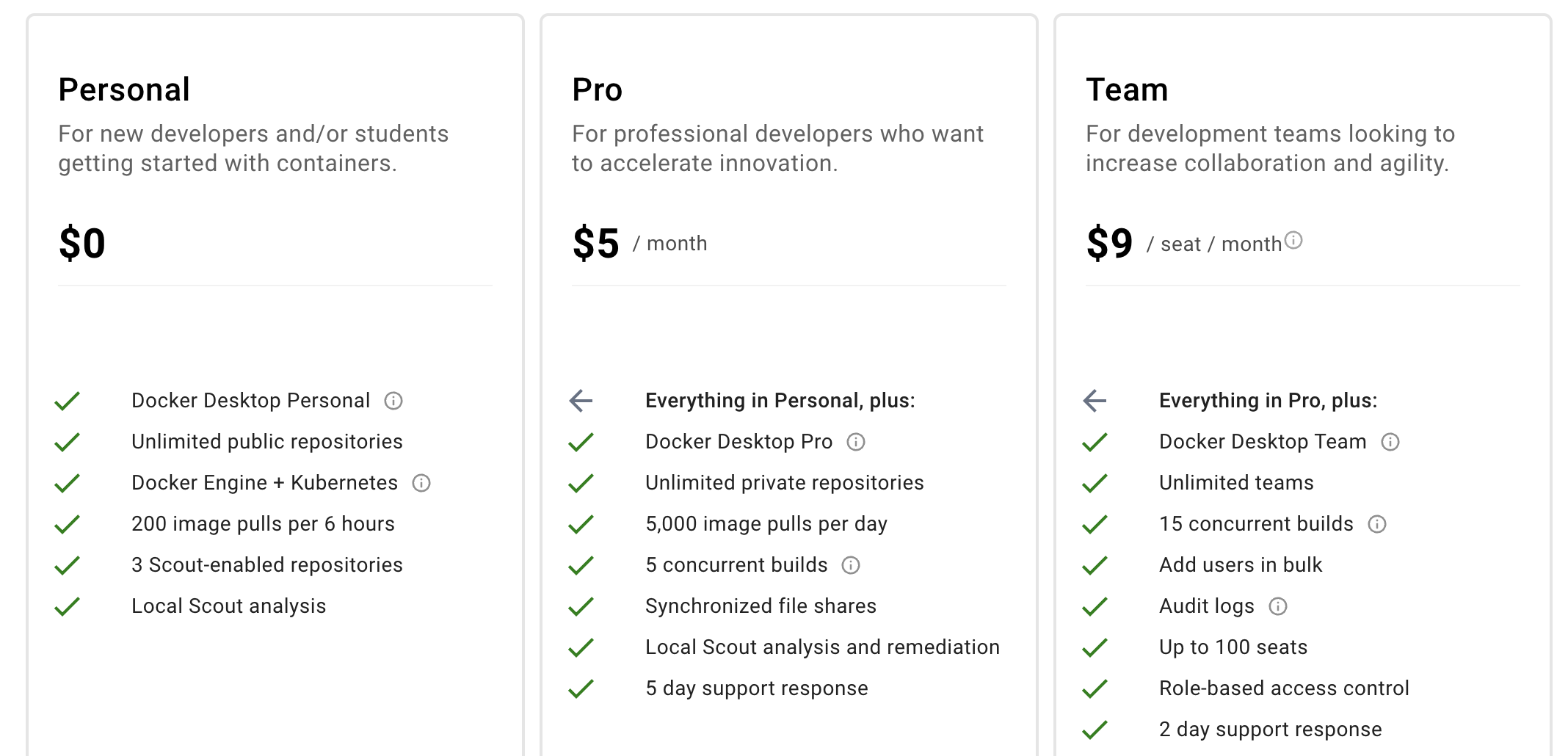
Task: Click left arrow beside Everything in Pro, plus
Action: click(x=1095, y=401)
